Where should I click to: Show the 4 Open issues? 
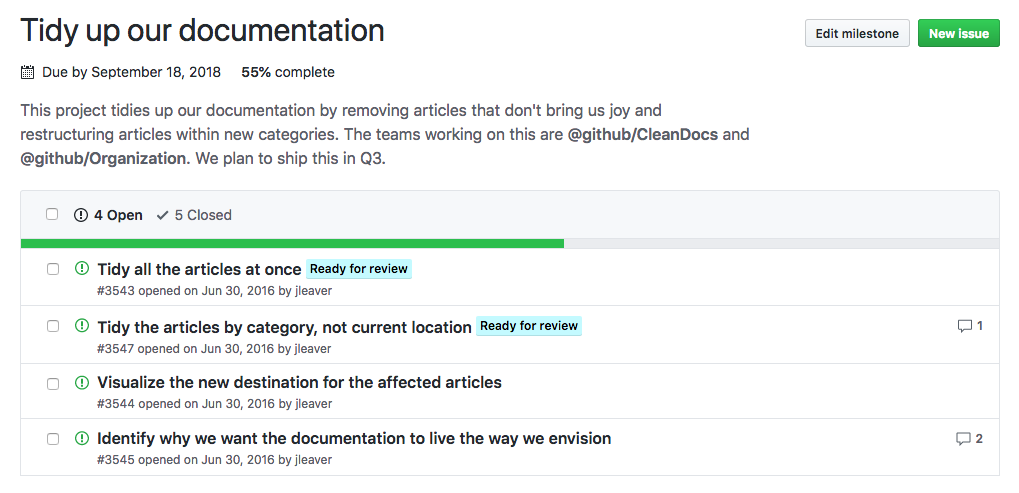click(x=108, y=215)
